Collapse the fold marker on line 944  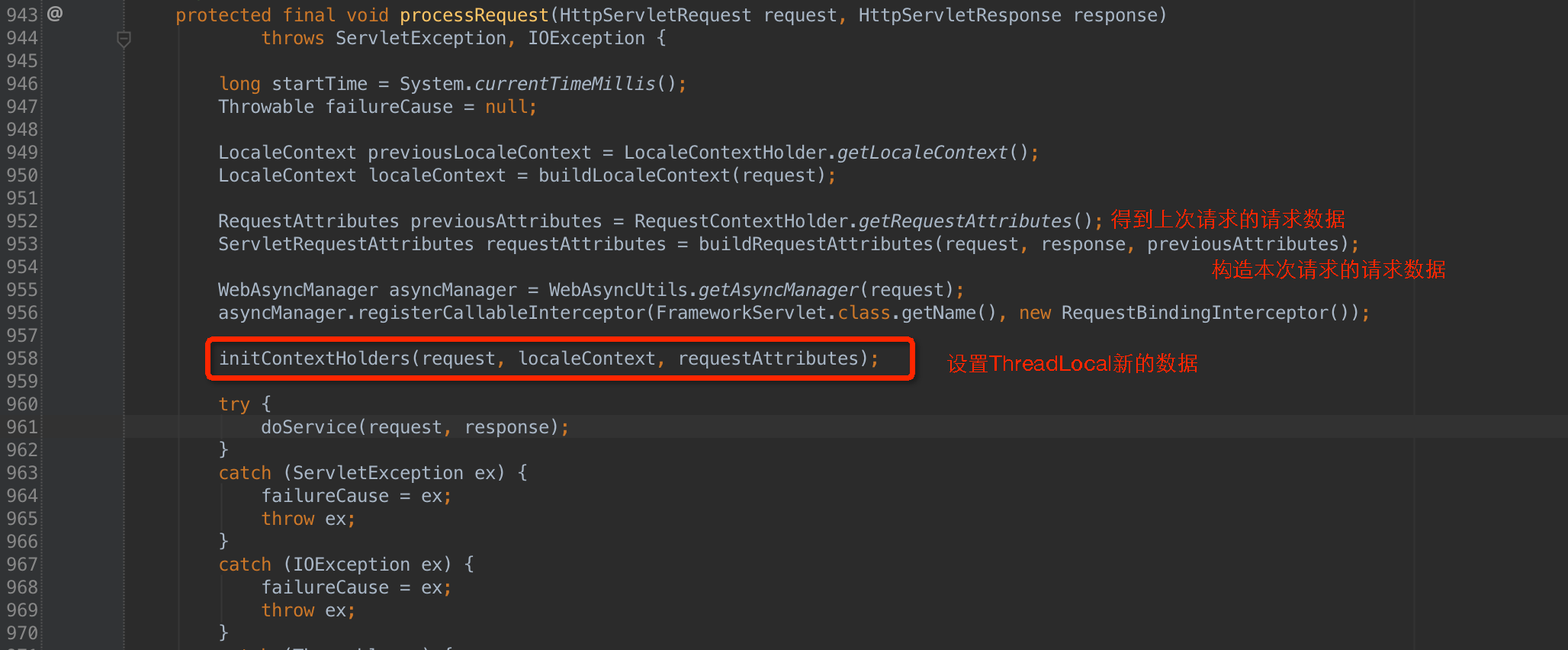point(124,38)
